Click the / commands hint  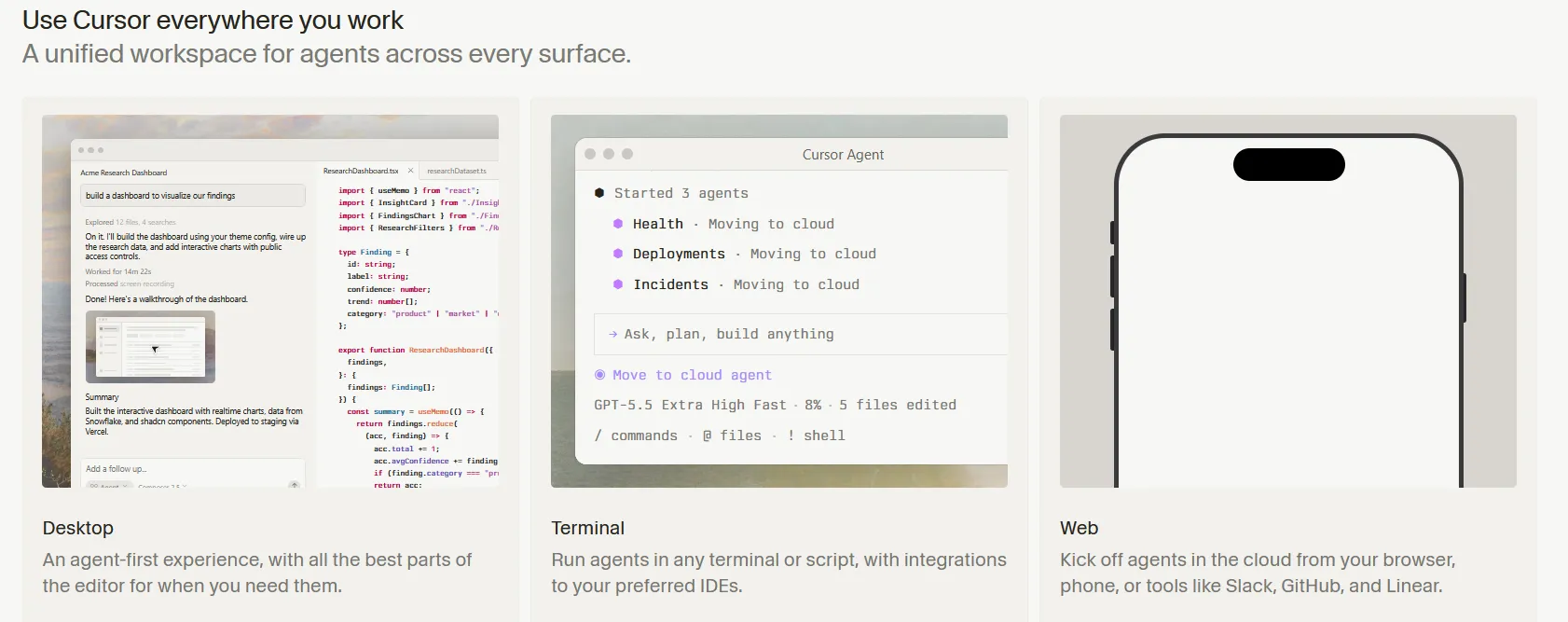pos(636,435)
